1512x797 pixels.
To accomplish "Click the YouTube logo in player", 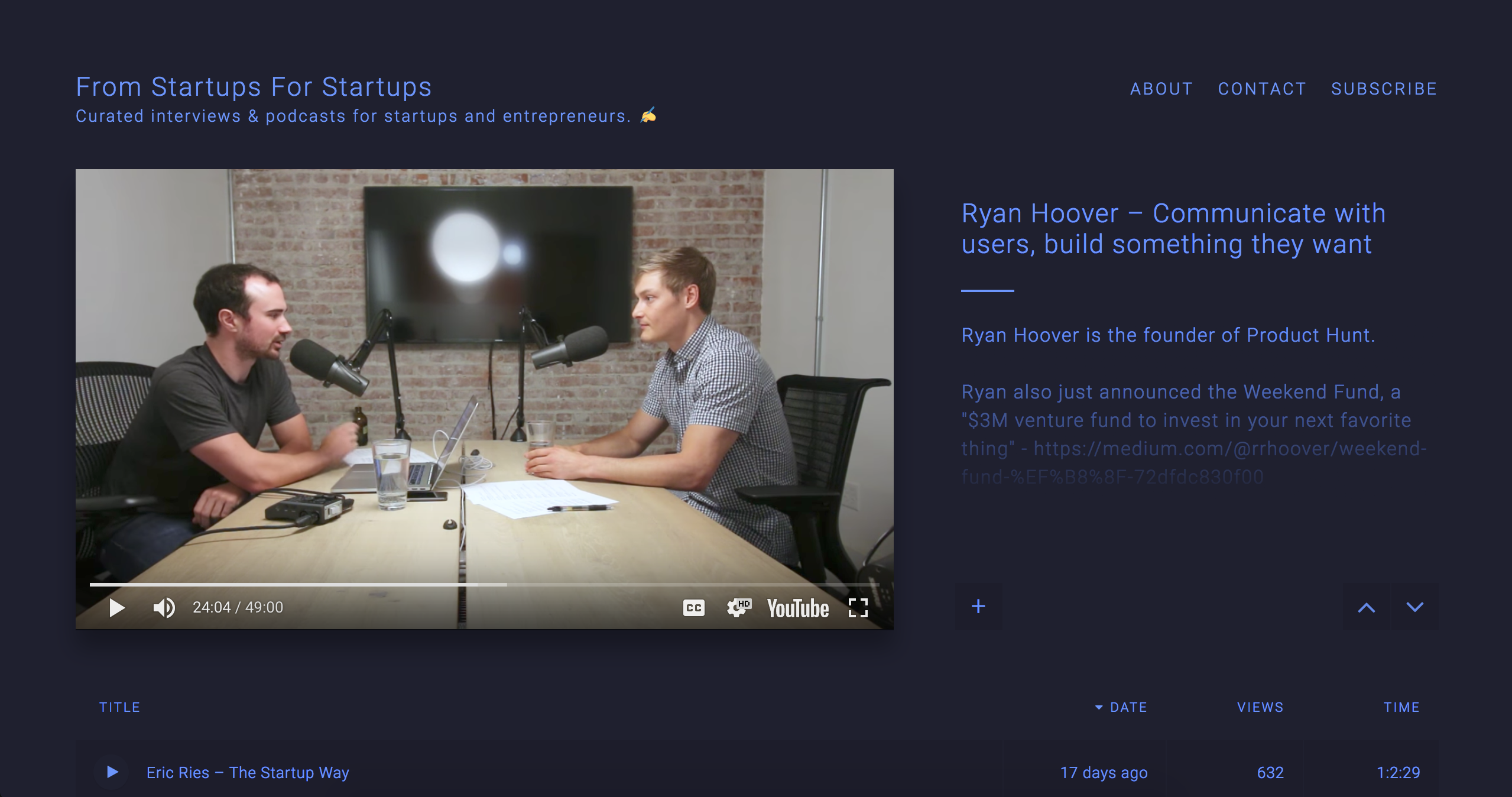I will pyautogui.click(x=797, y=608).
